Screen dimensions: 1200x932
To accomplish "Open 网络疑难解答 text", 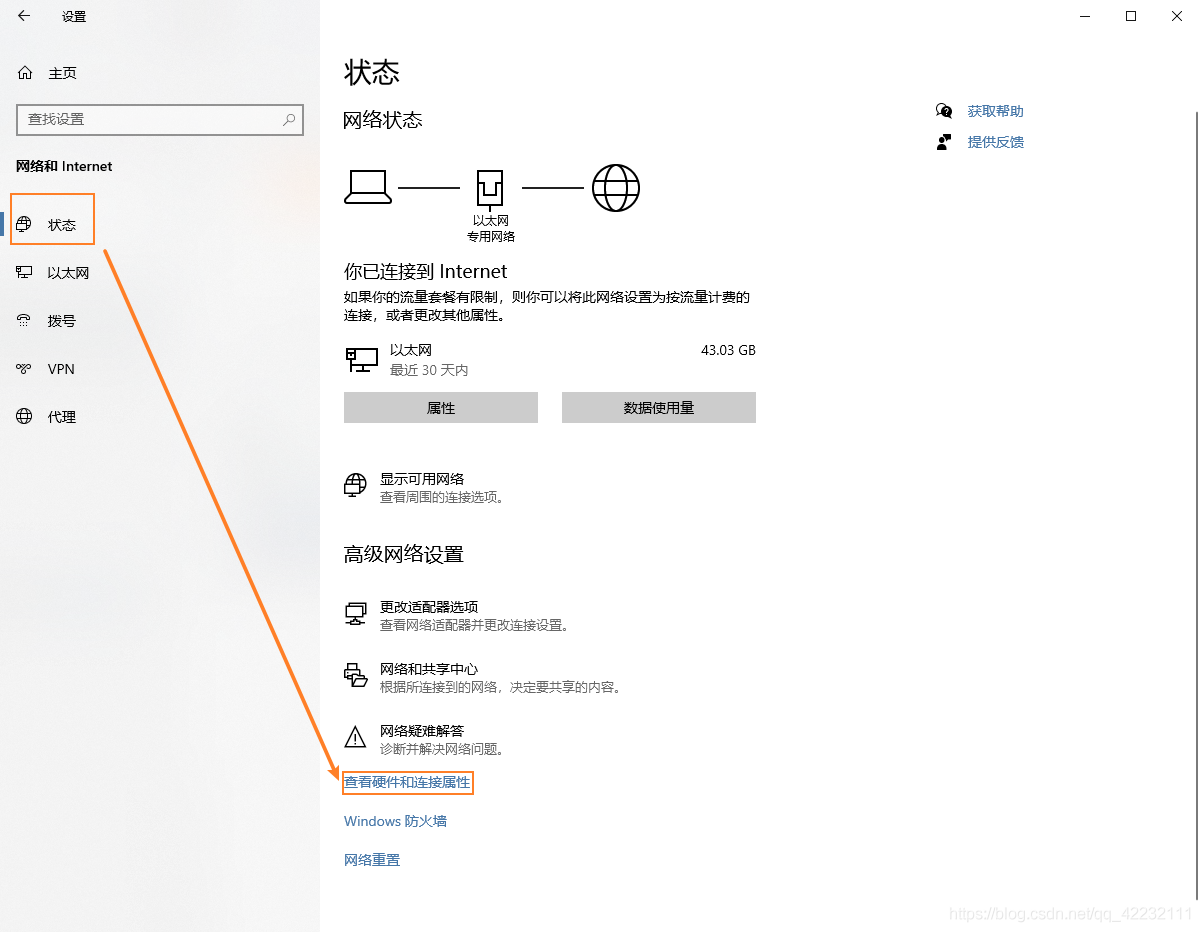I will coord(422,731).
